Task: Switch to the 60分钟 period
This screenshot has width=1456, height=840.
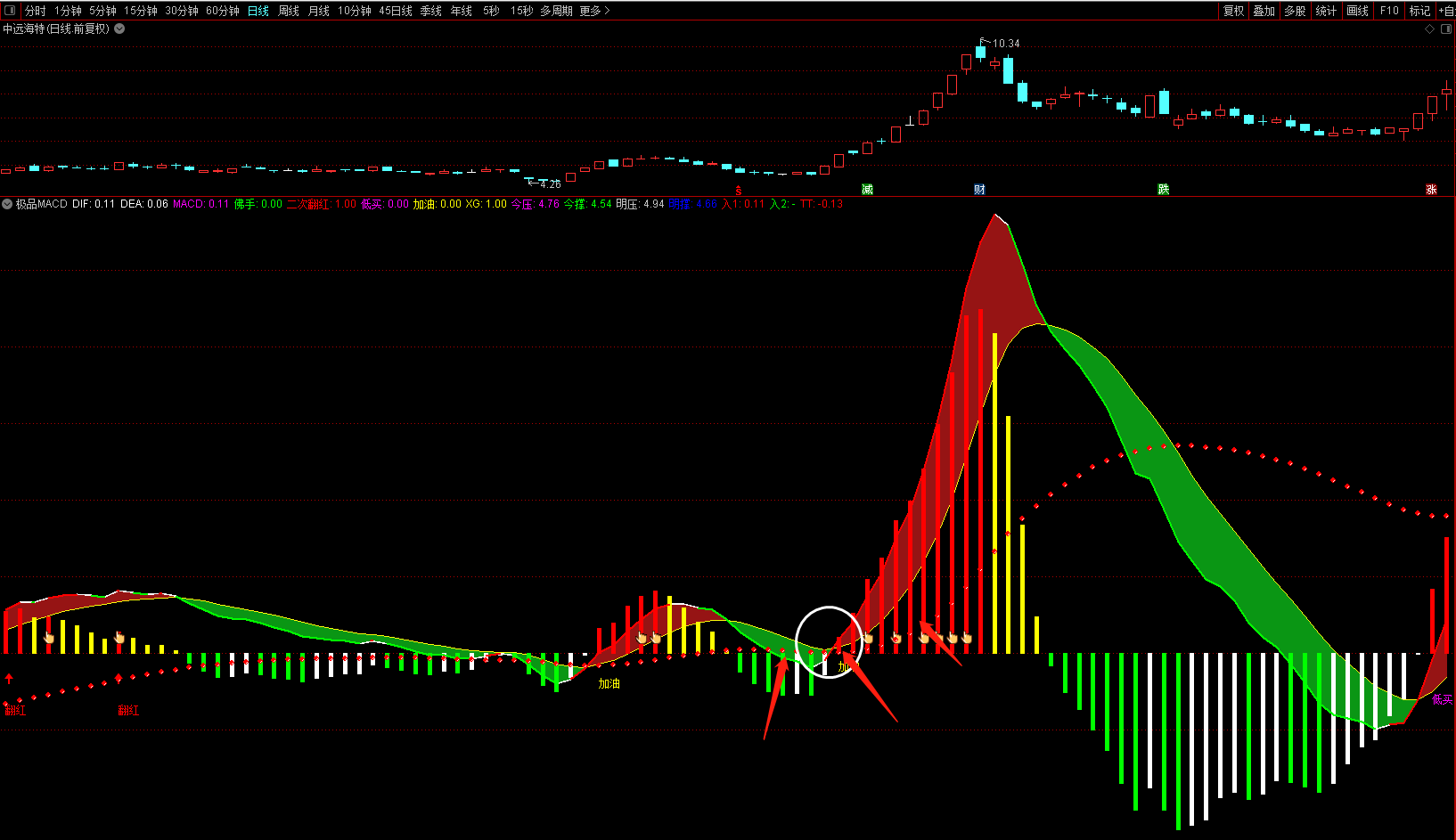Action: [223, 11]
